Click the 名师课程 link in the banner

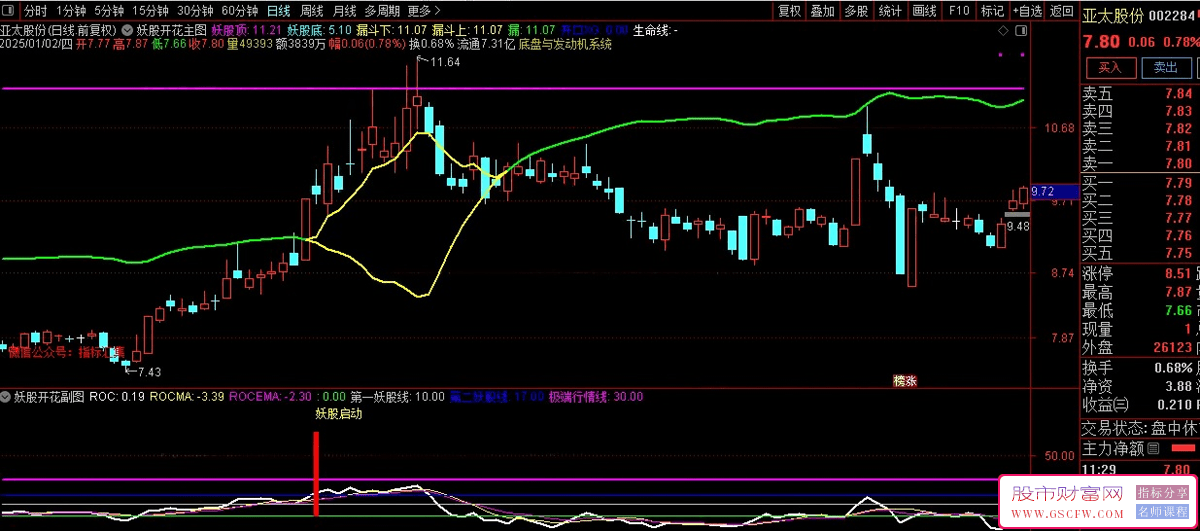1162,510
